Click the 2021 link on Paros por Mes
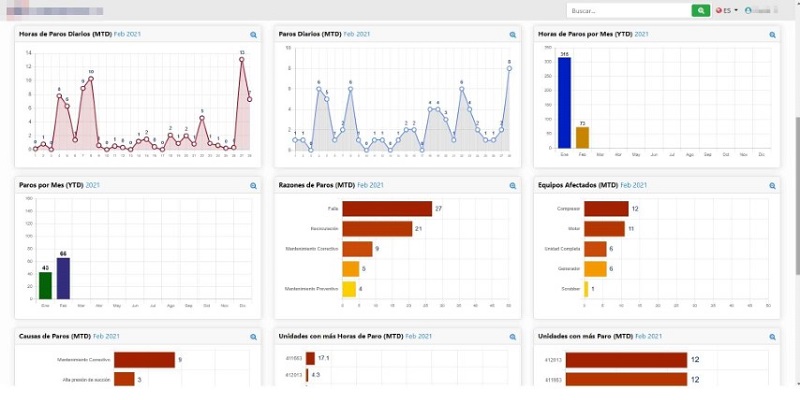Screen dimensions: 800x400 click(93, 185)
